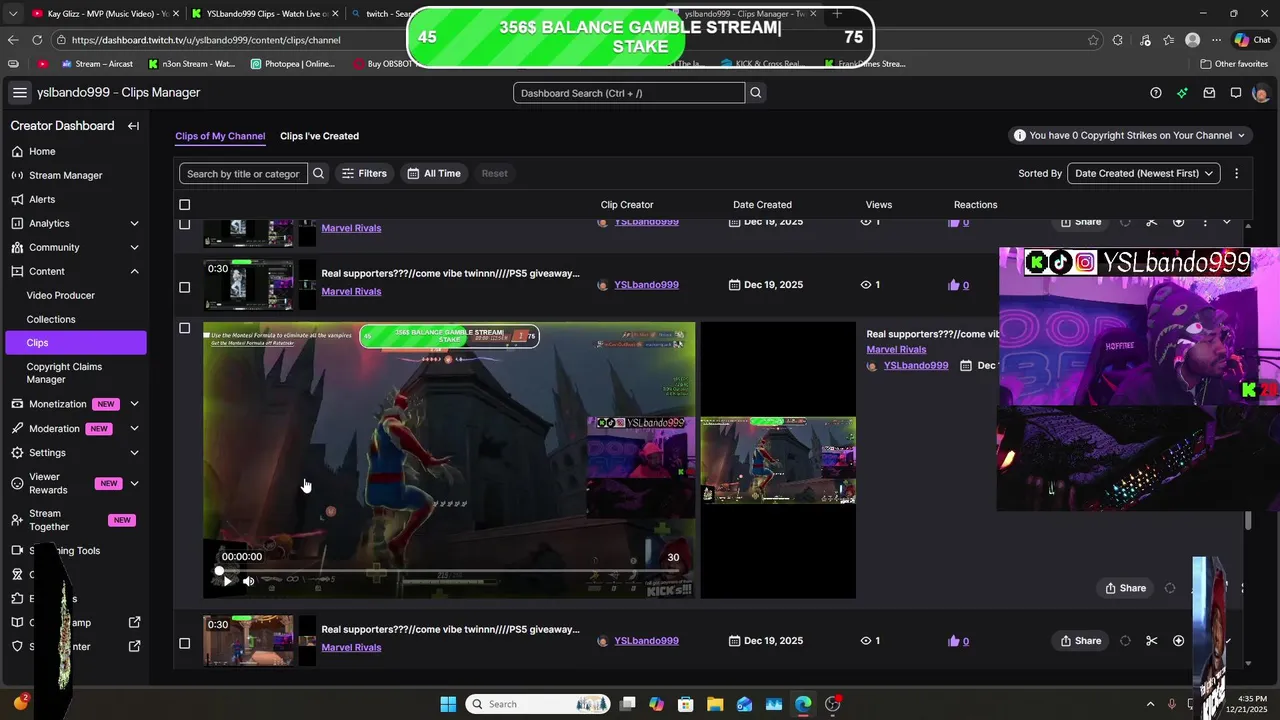Click the microphone icon in system tray
Image resolution: width=1280 pixels, height=720 pixels.
click(1172, 704)
